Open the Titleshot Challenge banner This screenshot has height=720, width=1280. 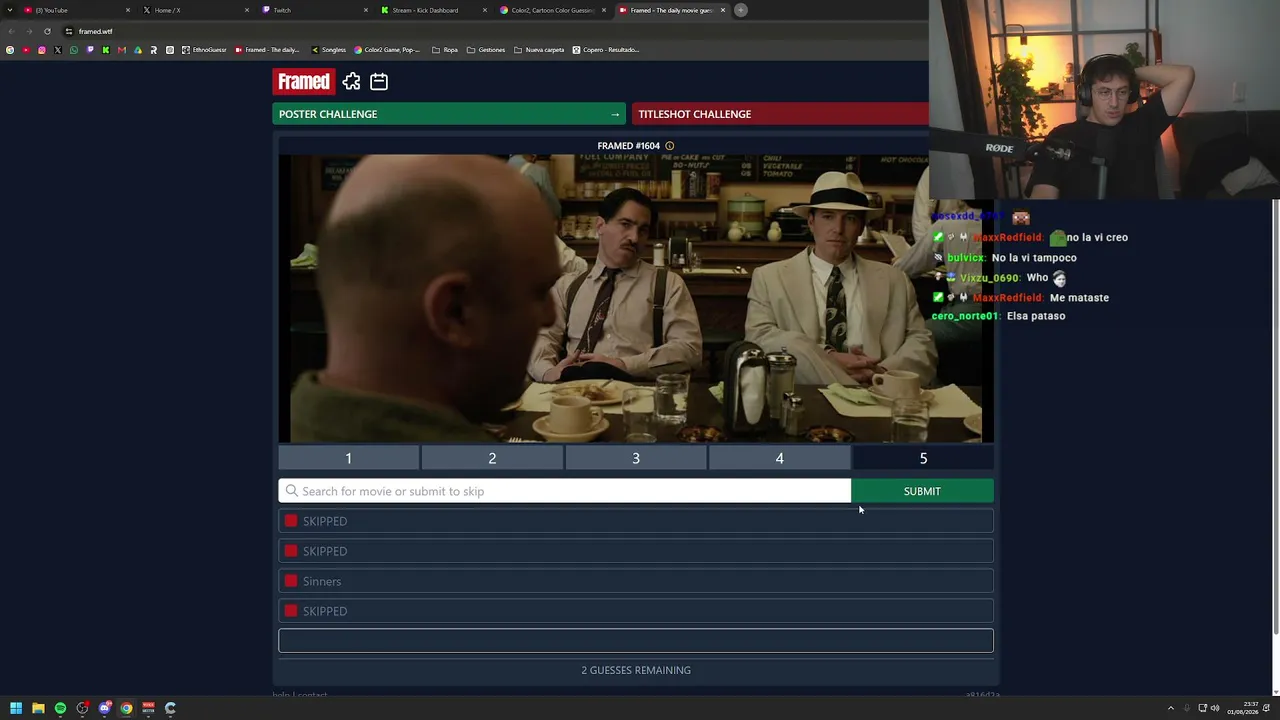[x=780, y=114]
